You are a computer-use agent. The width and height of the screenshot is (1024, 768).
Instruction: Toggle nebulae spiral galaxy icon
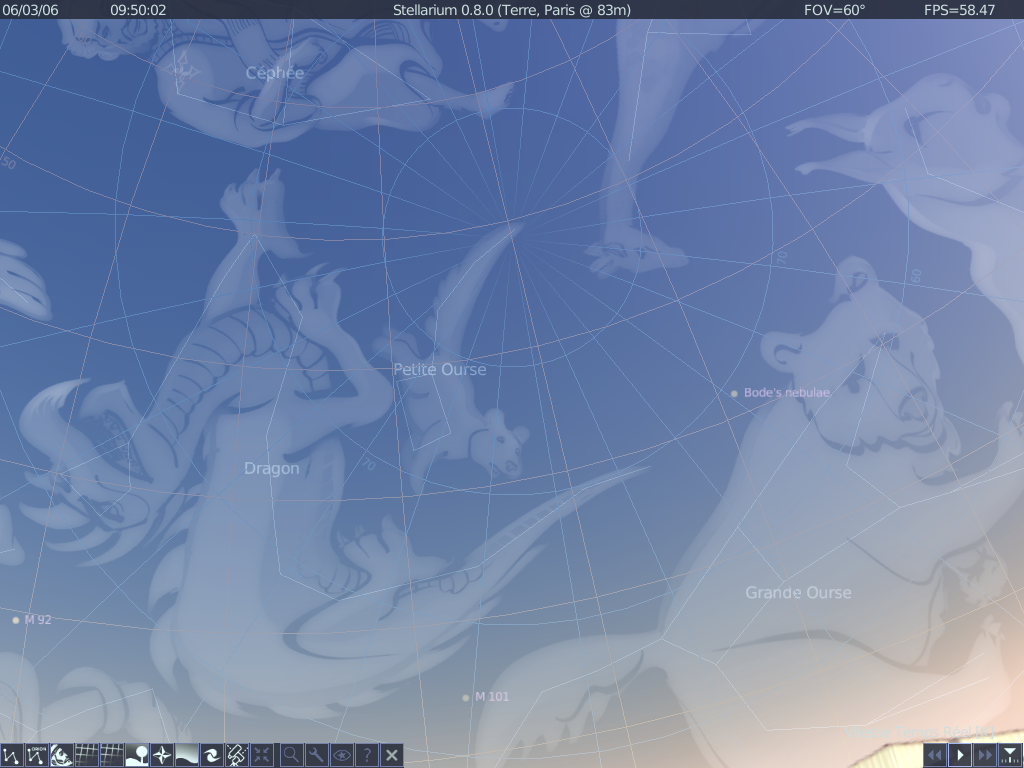click(211, 756)
